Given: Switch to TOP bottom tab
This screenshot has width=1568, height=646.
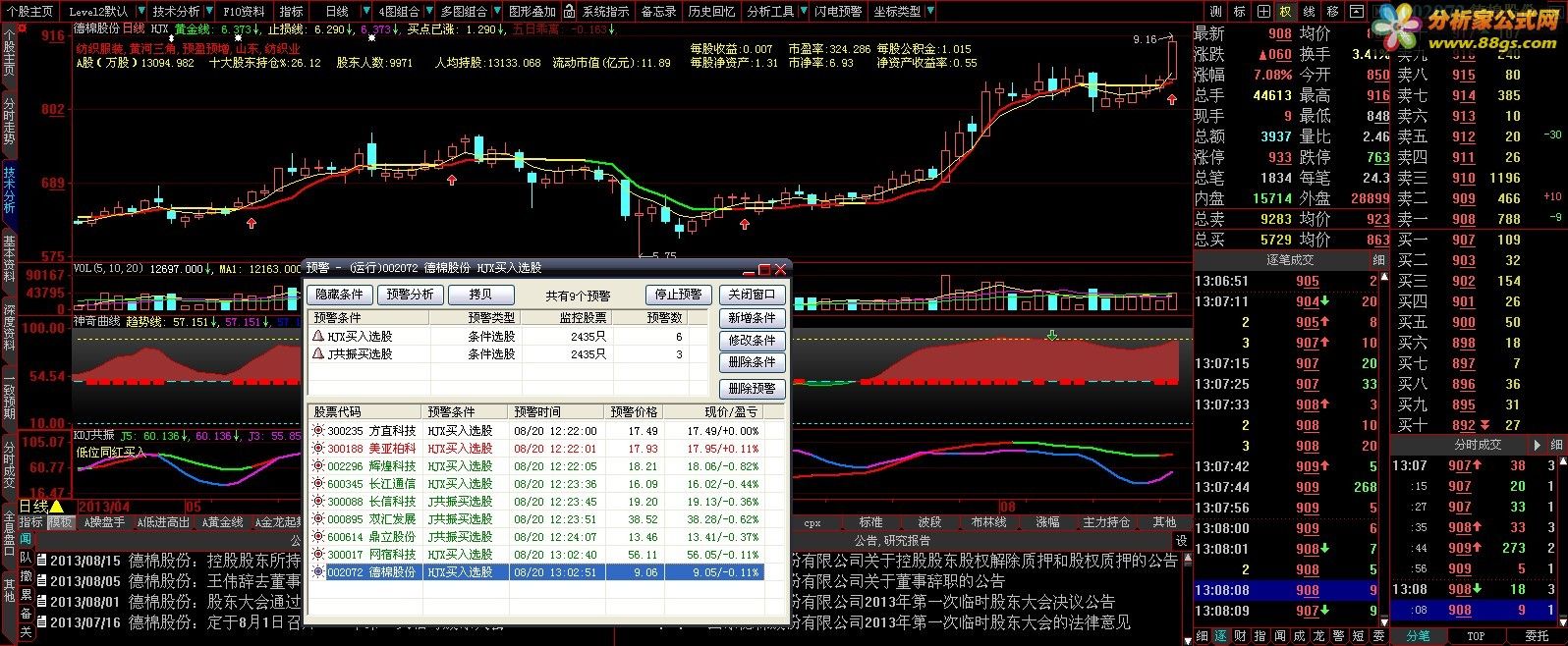Looking at the screenshot, I should [1476, 636].
